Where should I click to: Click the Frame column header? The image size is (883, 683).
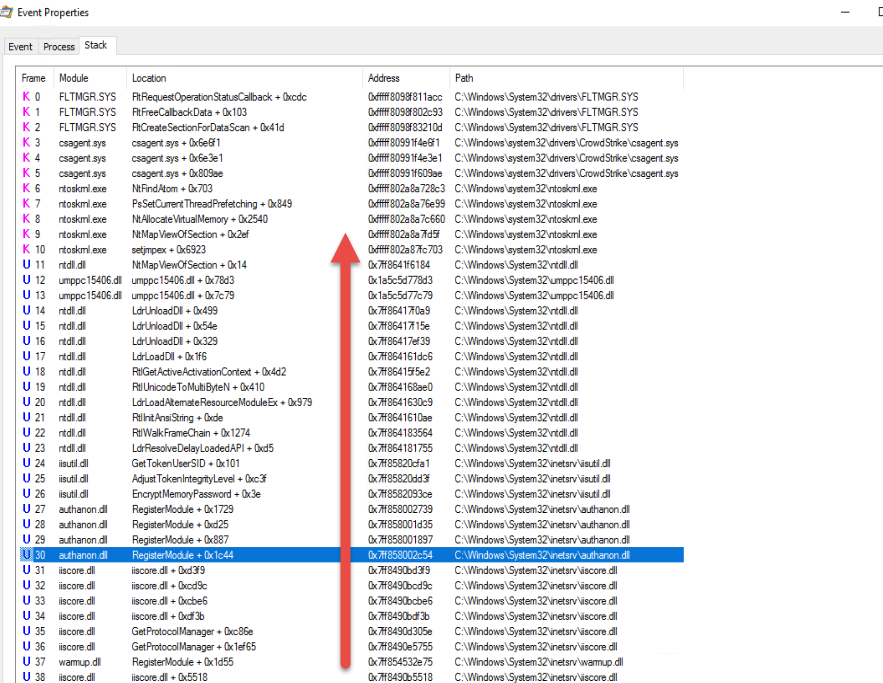(33, 77)
